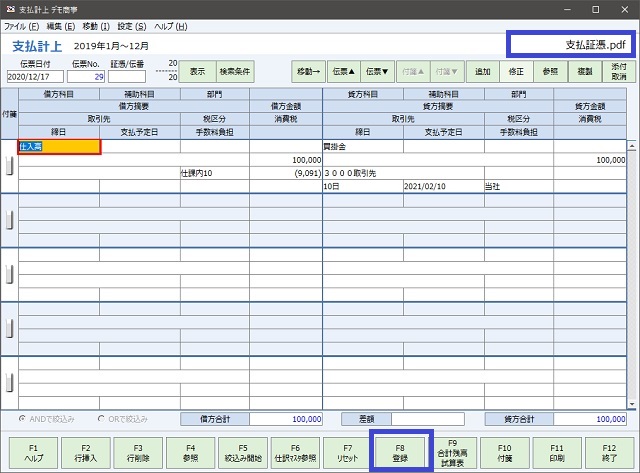Click the F4 参照 button
The width and height of the screenshot is (640, 473).
pyautogui.click(x=191, y=453)
